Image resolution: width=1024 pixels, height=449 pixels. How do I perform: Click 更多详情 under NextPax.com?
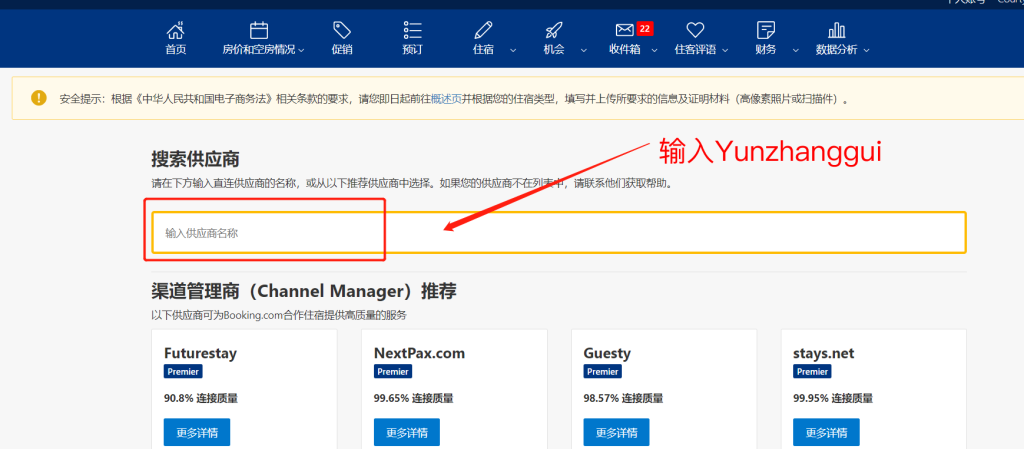coord(407,432)
